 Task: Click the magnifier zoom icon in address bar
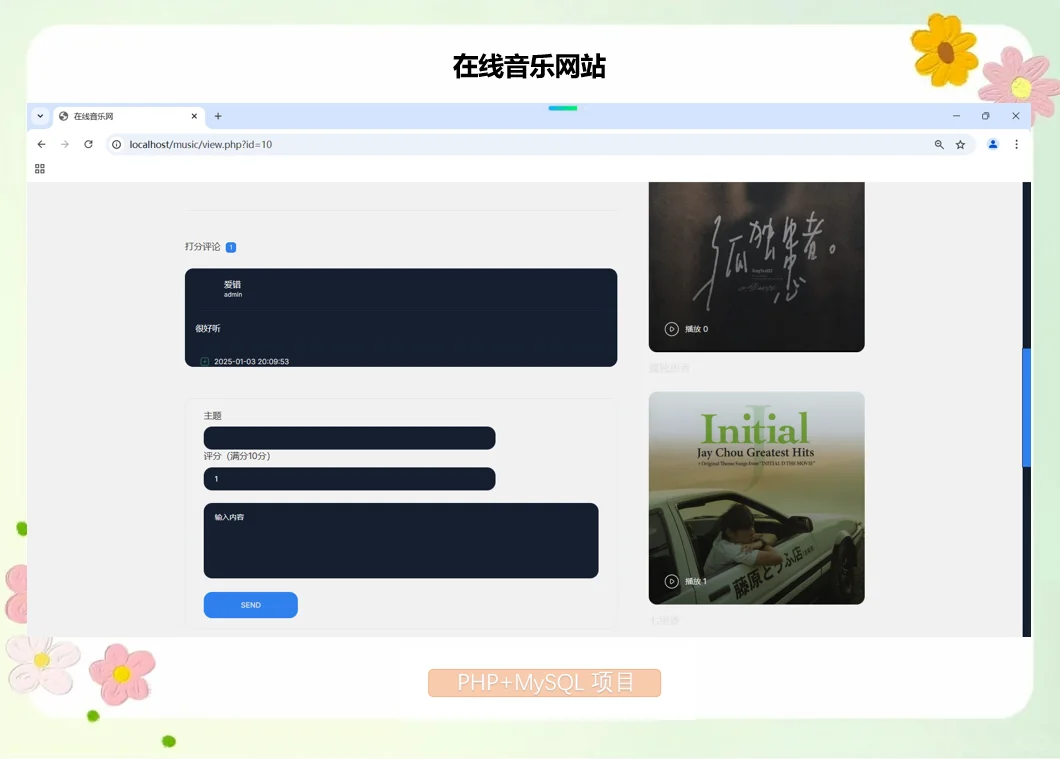tap(938, 144)
